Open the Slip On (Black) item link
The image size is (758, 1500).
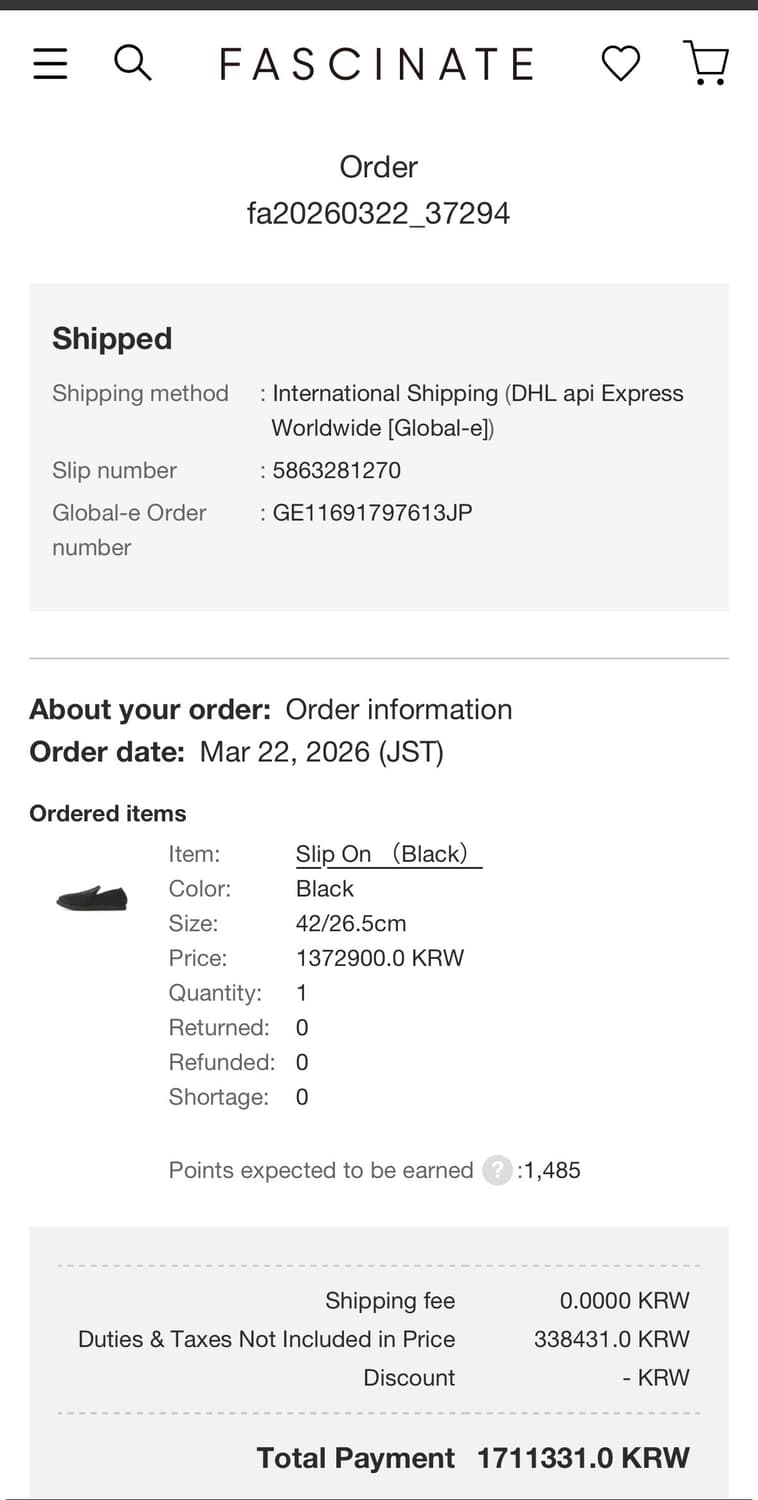coord(388,854)
